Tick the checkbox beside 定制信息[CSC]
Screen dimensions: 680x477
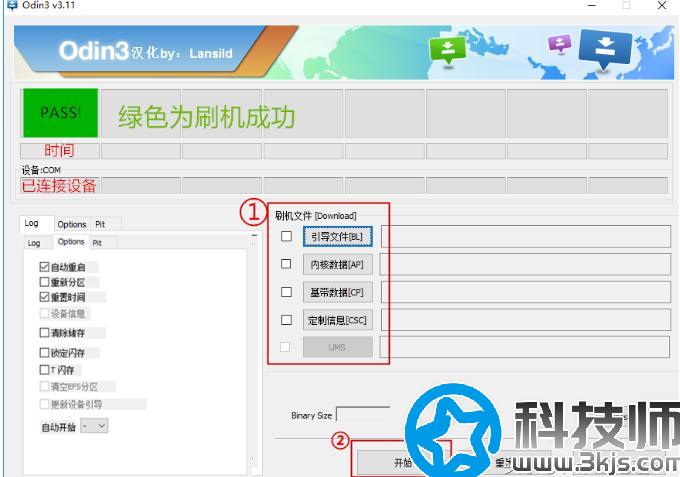coord(286,320)
